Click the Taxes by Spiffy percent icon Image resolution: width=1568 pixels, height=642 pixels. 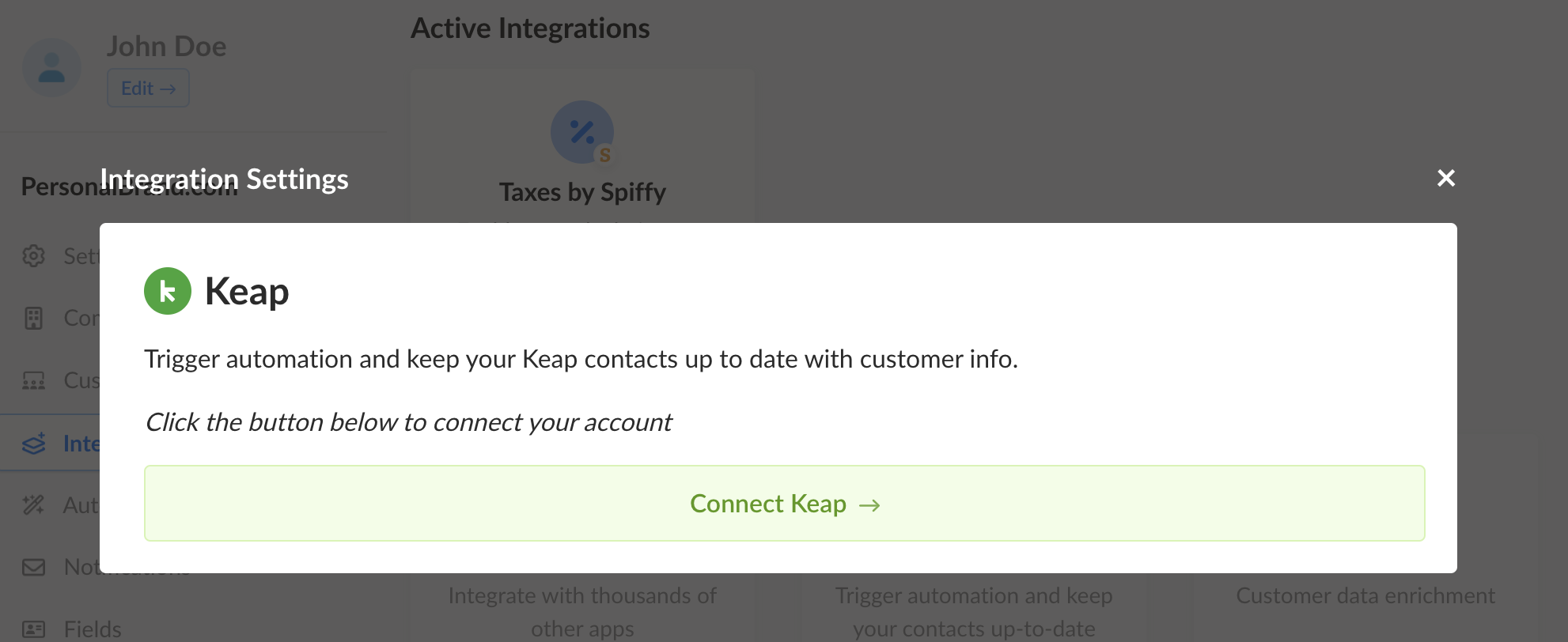click(582, 132)
